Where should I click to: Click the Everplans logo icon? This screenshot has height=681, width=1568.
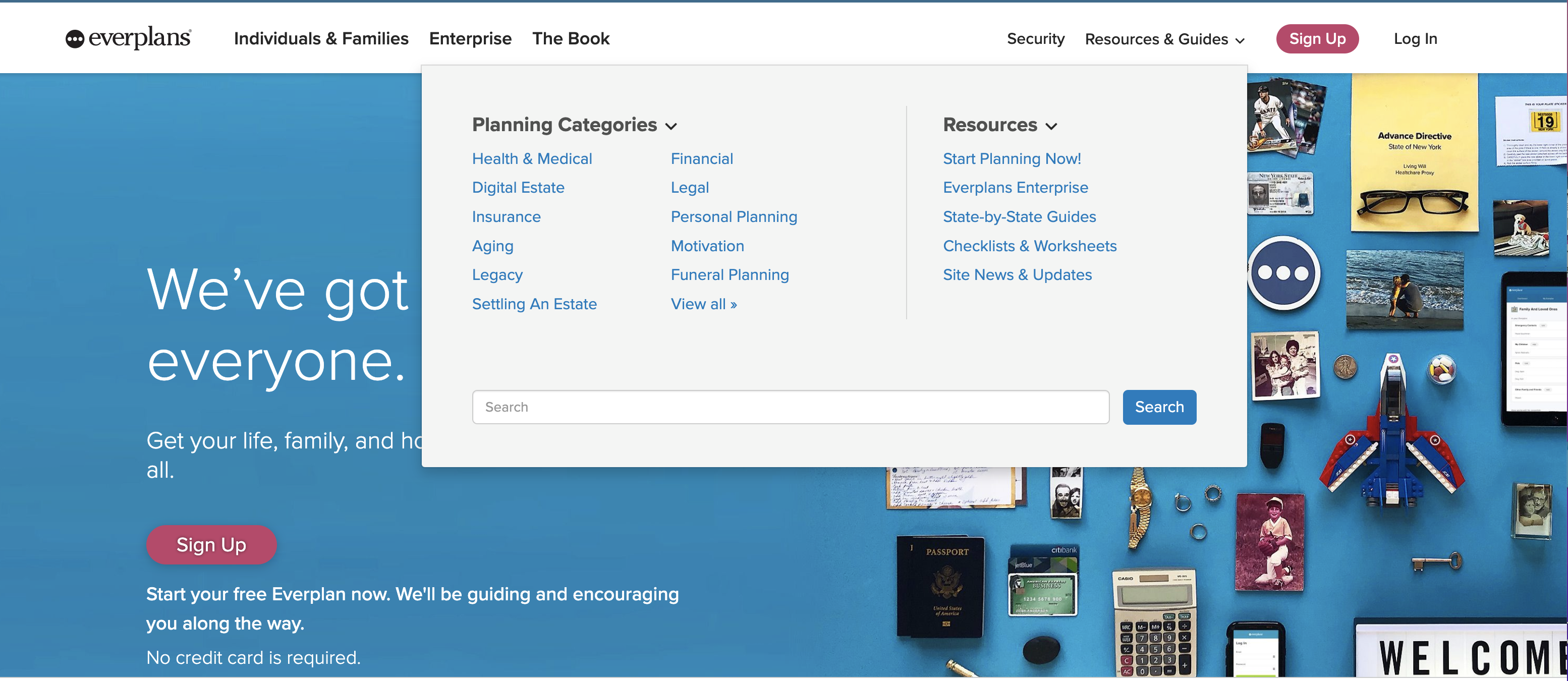tap(75, 39)
